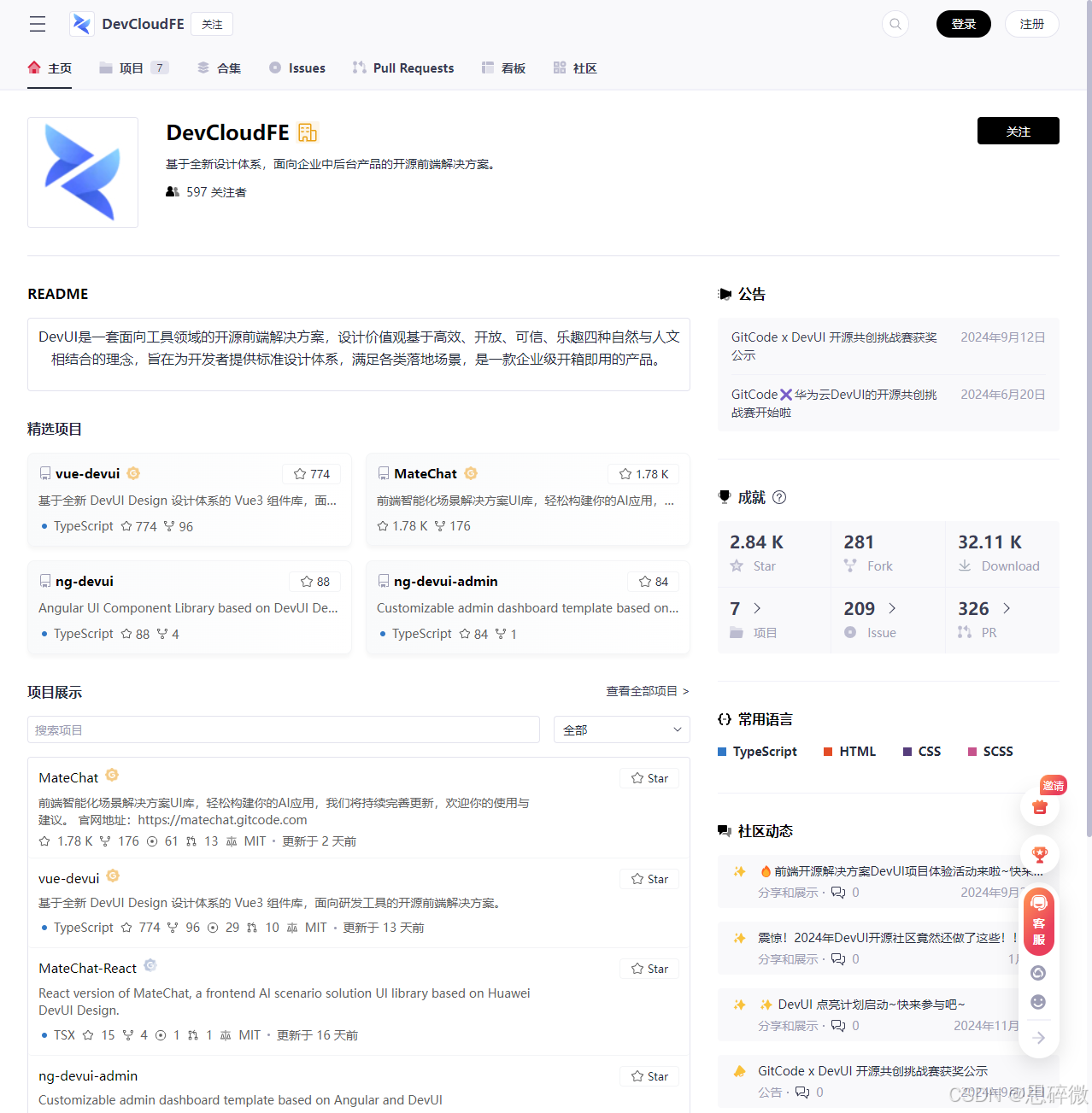Toggle small 关注 button next to header title

(212, 24)
